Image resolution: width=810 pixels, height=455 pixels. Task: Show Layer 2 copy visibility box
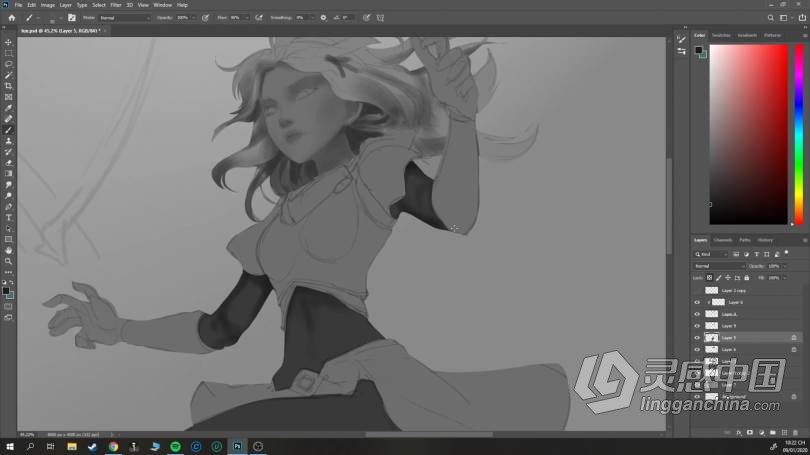[x=697, y=291]
